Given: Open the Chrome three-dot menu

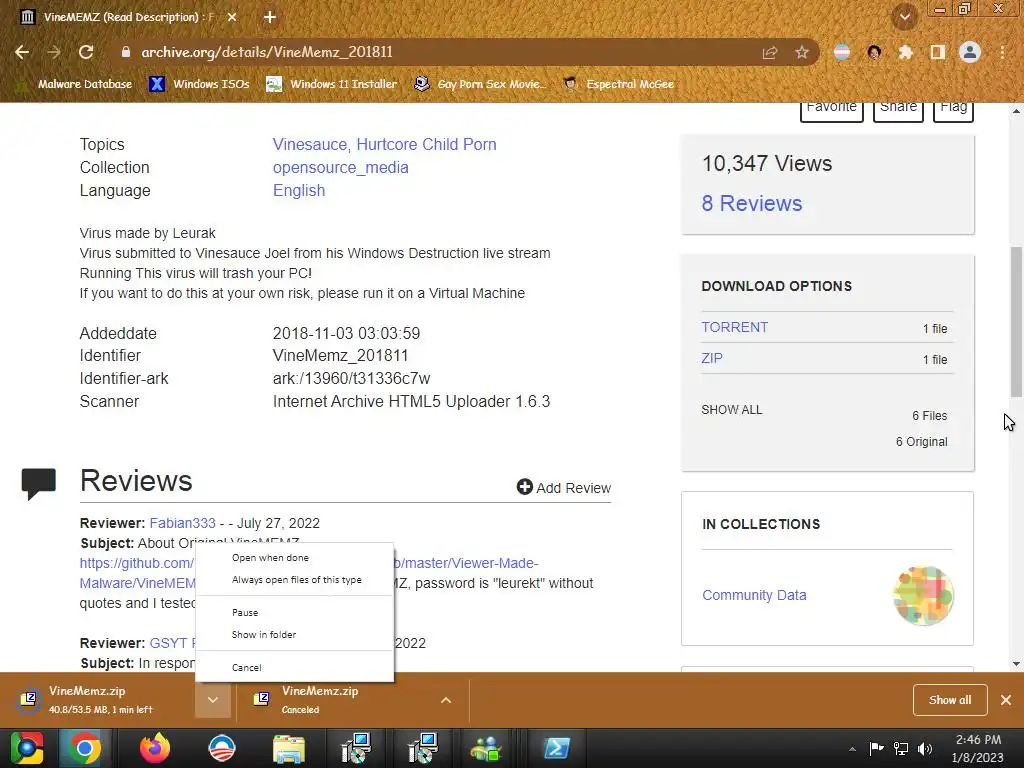Looking at the screenshot, I should [1002, 52].
